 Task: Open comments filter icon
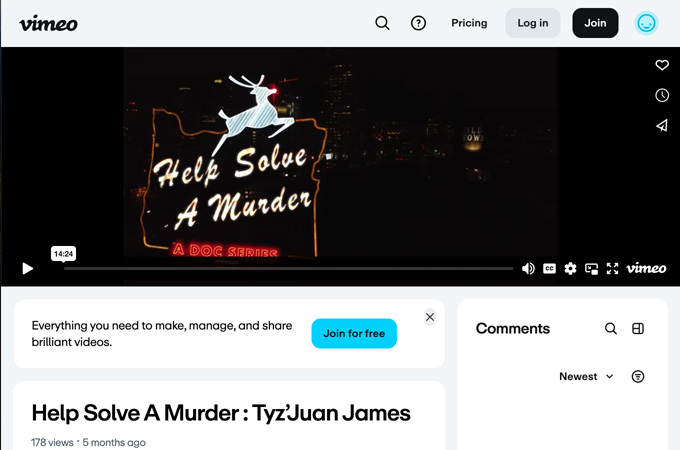[638, 376]
